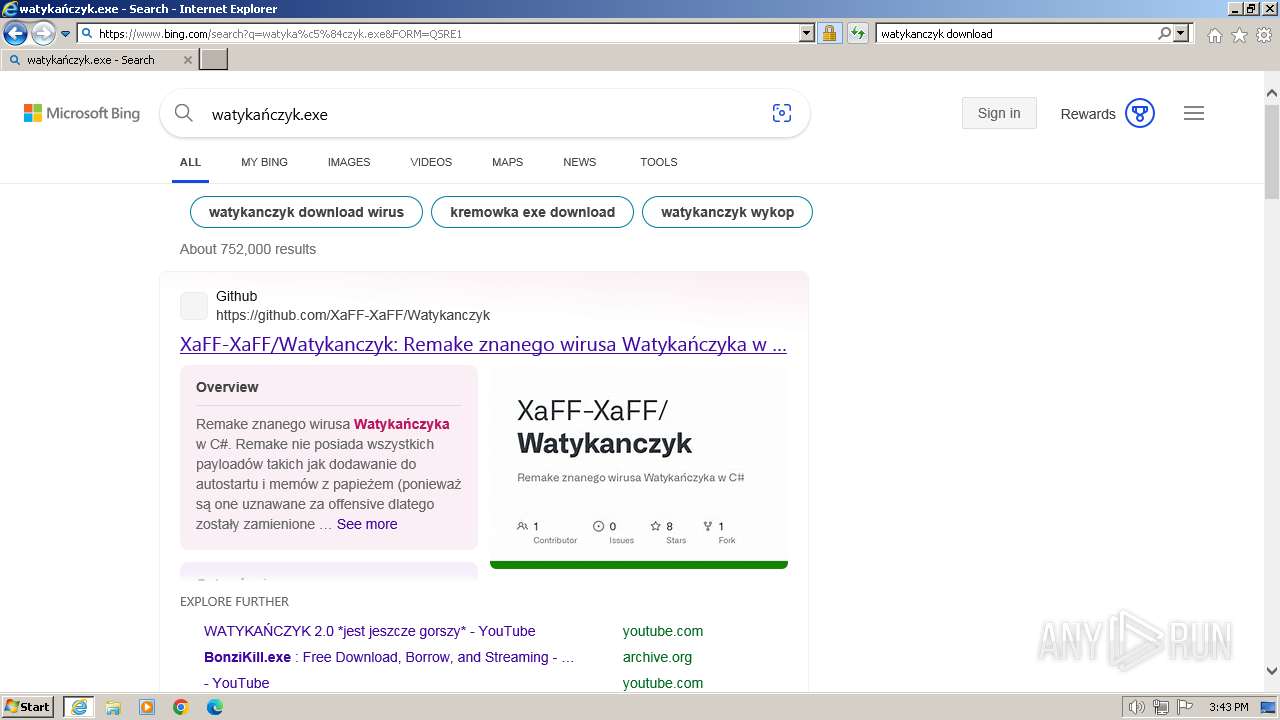Go back with the IE Back arrow
Viewport: 1280px width, 720px height.
point(15,33)
